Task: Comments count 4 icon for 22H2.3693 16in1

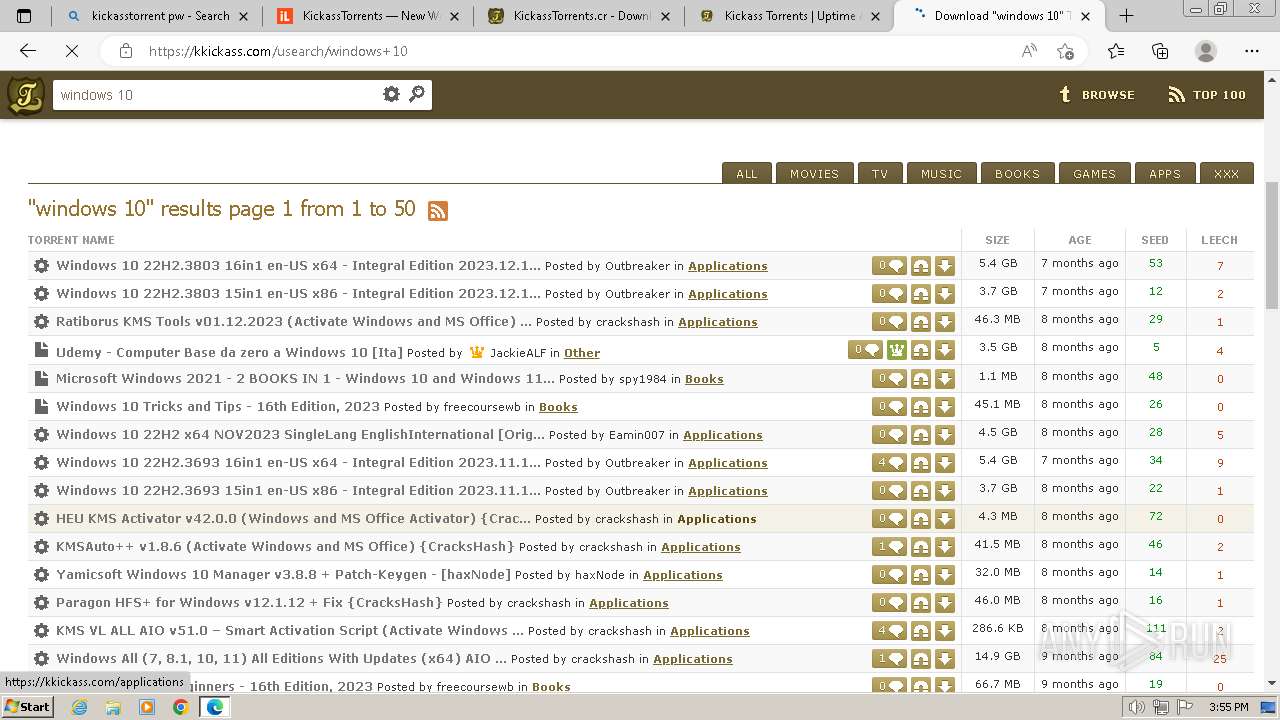Action: 890,462
